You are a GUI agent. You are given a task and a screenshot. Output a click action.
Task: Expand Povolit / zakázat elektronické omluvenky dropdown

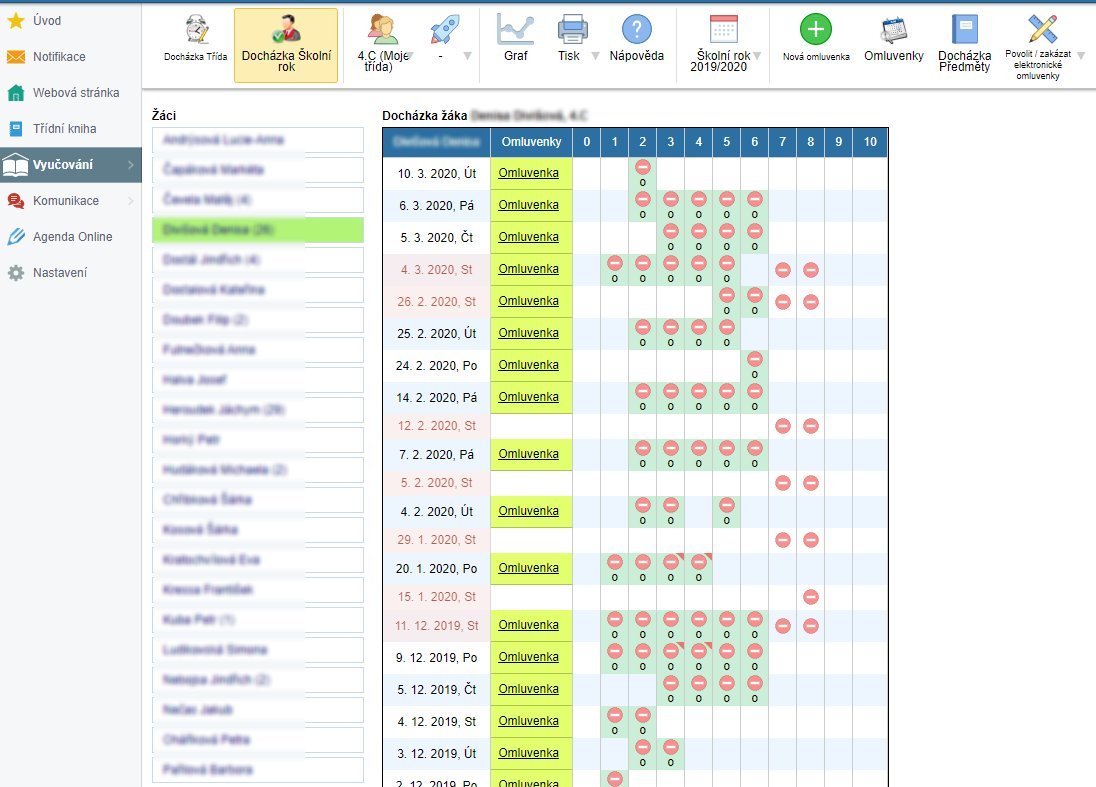pyautogui.click(x=1080, y=56)
